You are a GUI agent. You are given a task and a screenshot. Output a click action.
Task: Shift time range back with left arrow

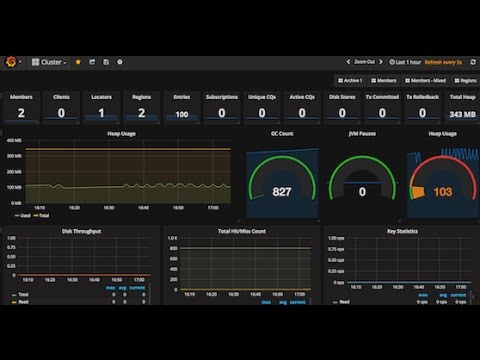click(348, 62)
